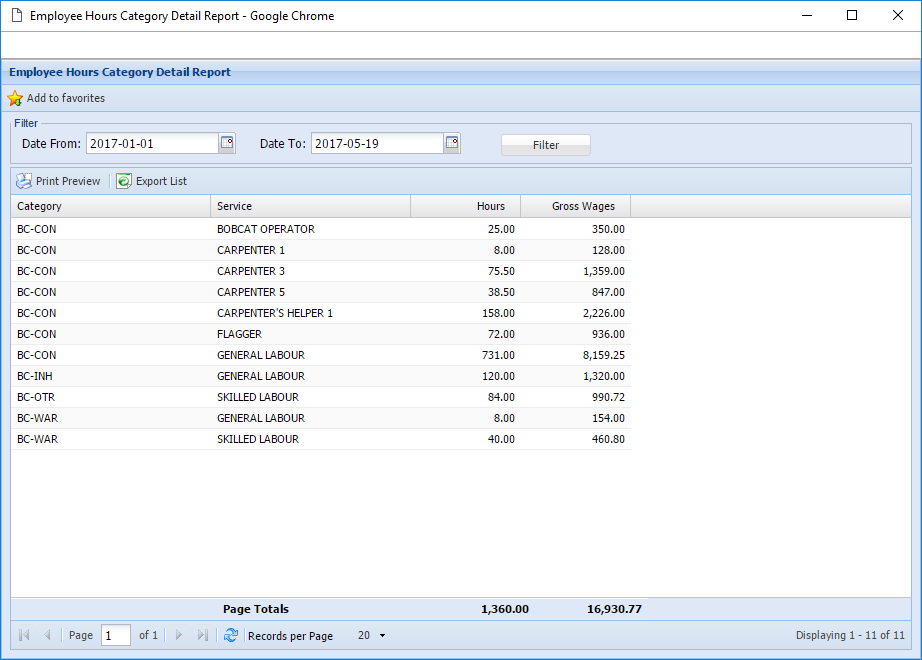Select the FLAGGER row

click(x=300, y=334)
